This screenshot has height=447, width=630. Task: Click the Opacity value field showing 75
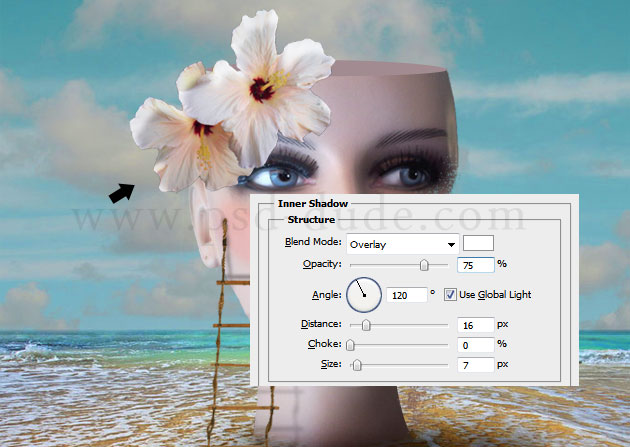click(x=476, y=265)
